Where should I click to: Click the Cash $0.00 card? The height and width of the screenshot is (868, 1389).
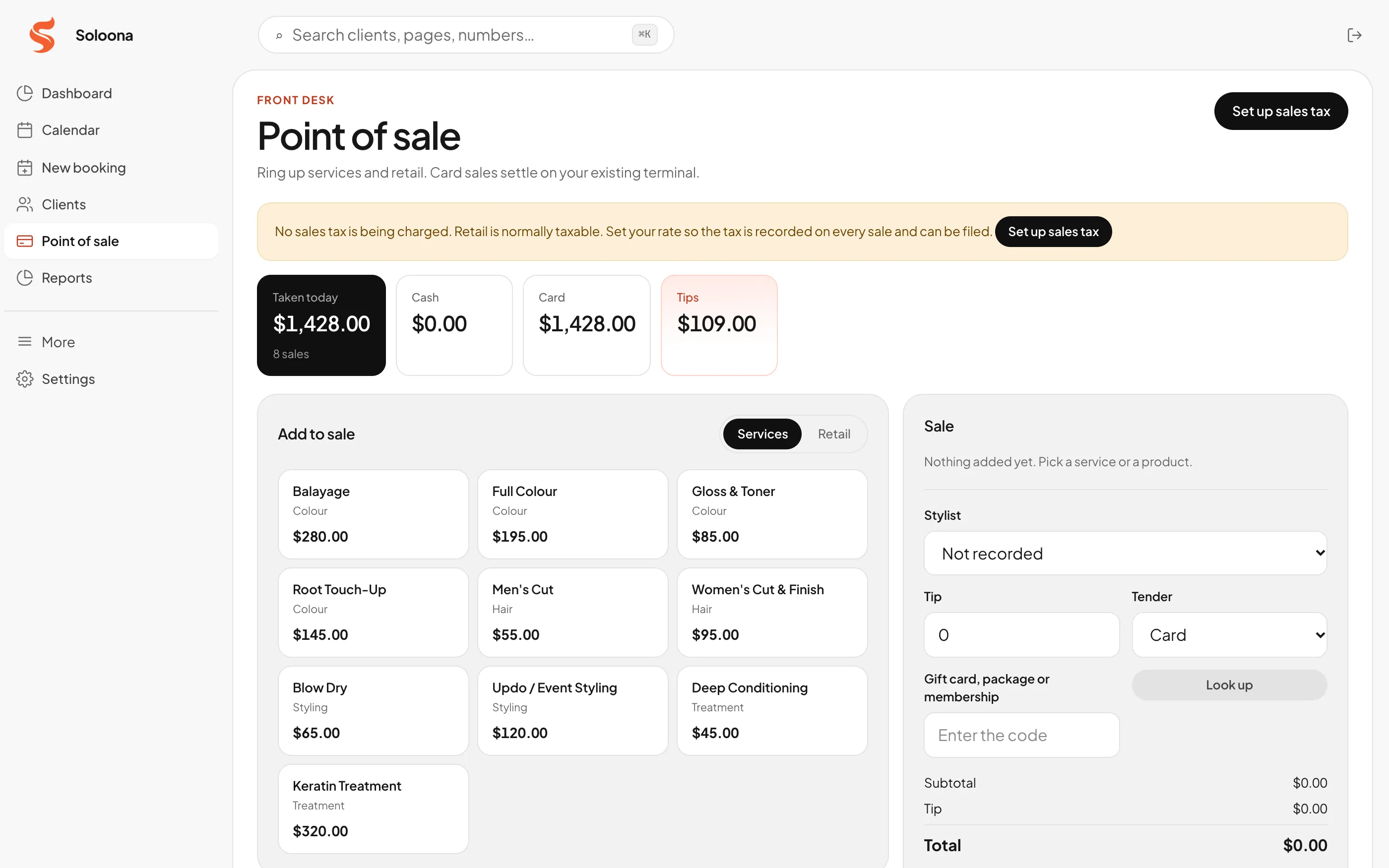click(x=454, y=325)
